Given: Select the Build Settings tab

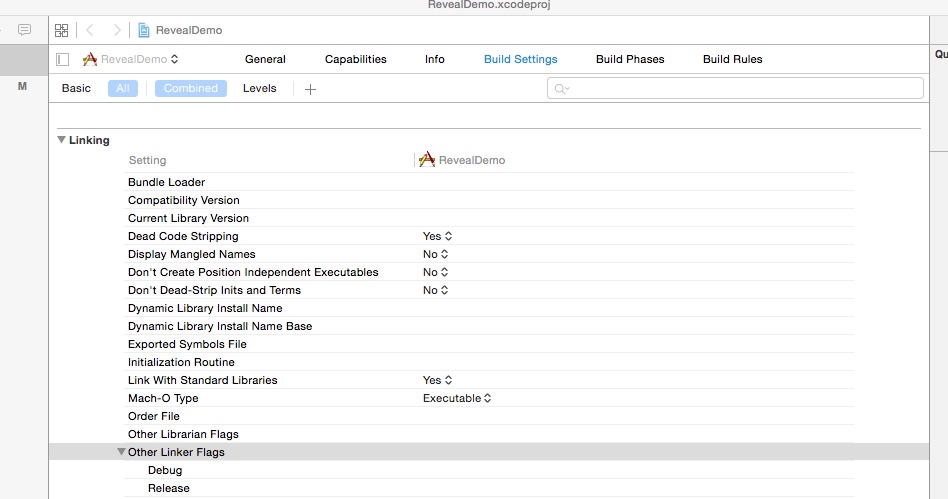Looking at the screenshot, I should tap(521, 59).
